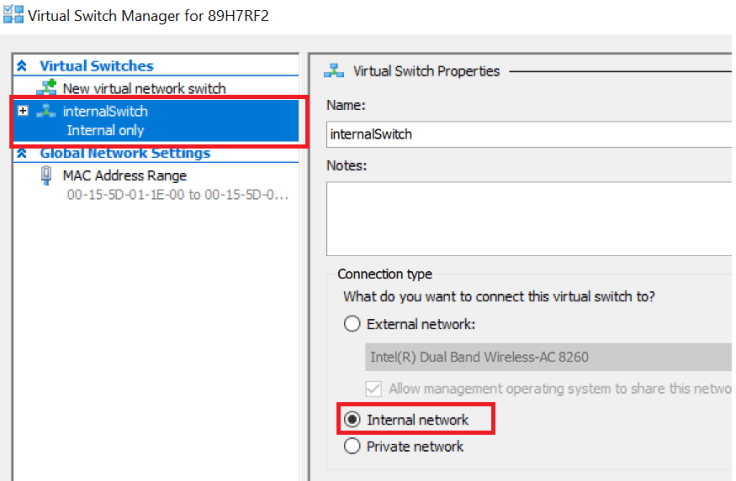Collapse the Global Network Settings chevron

click(x=22, y=154)
